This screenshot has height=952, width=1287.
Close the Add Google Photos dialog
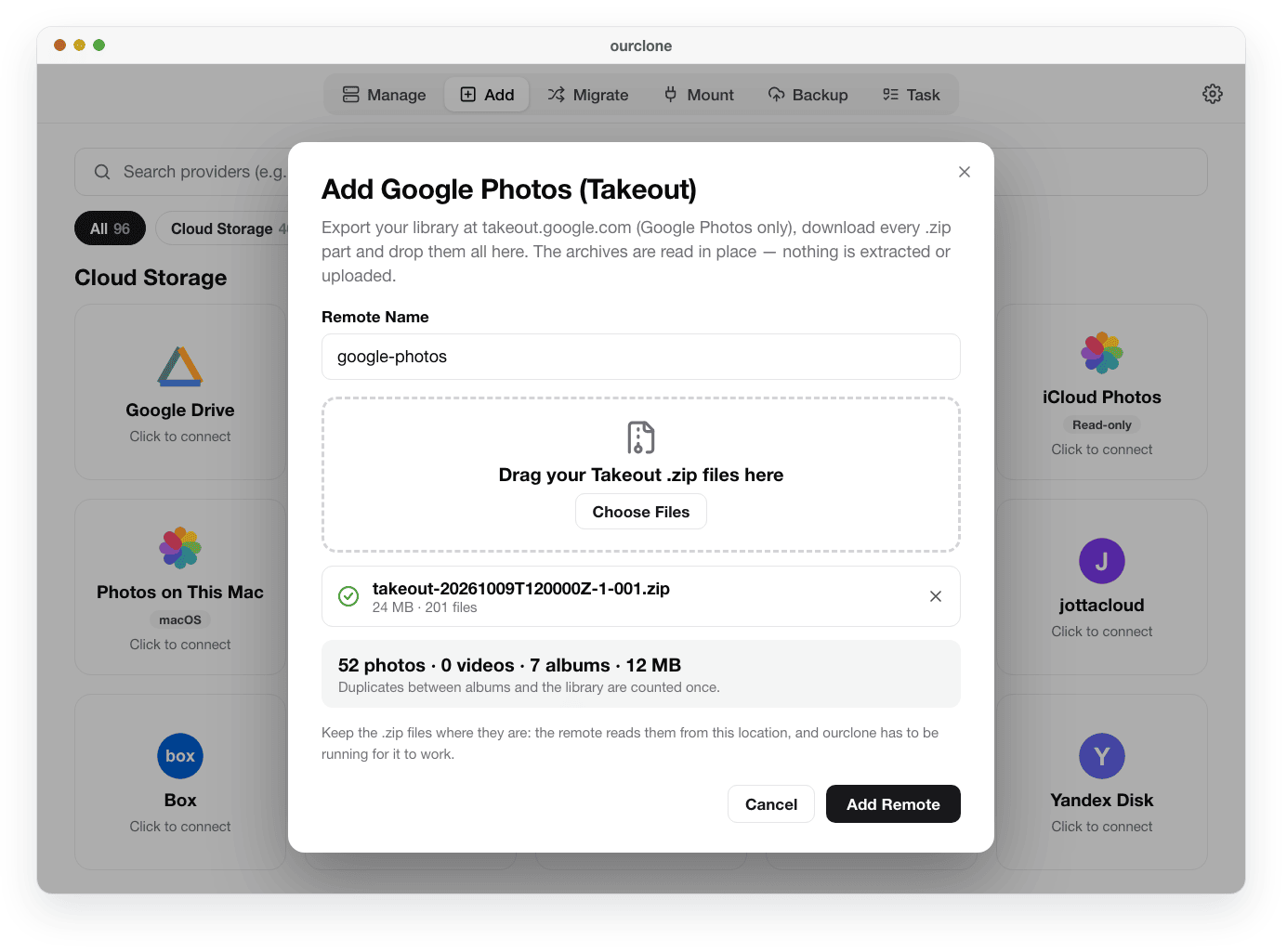pos(965,172)
